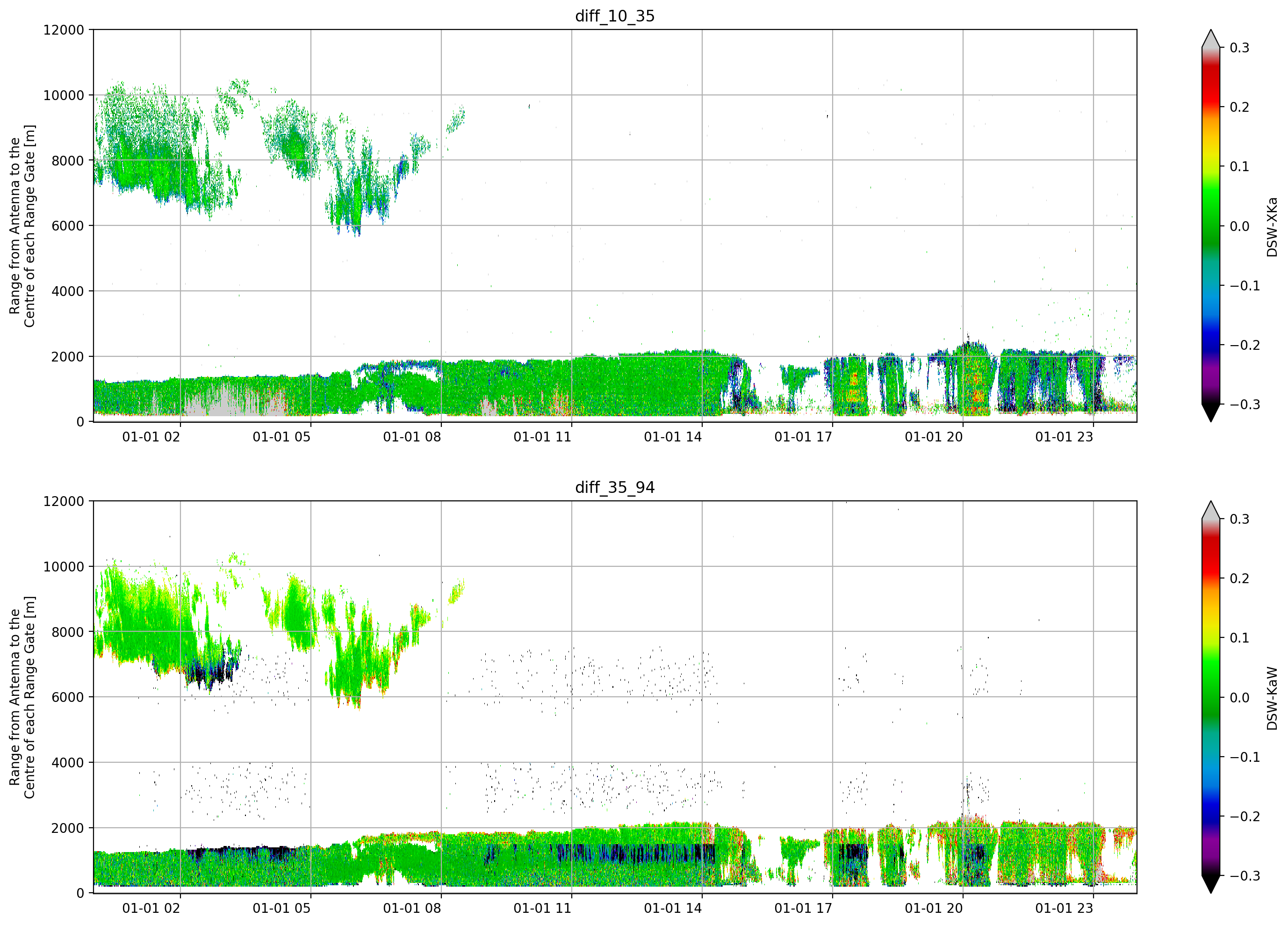The height and width of the screenshot is (925, 1288).
Task: Click the 6000 y-tick of diff_35_94 plot
Action: point(68,698)
